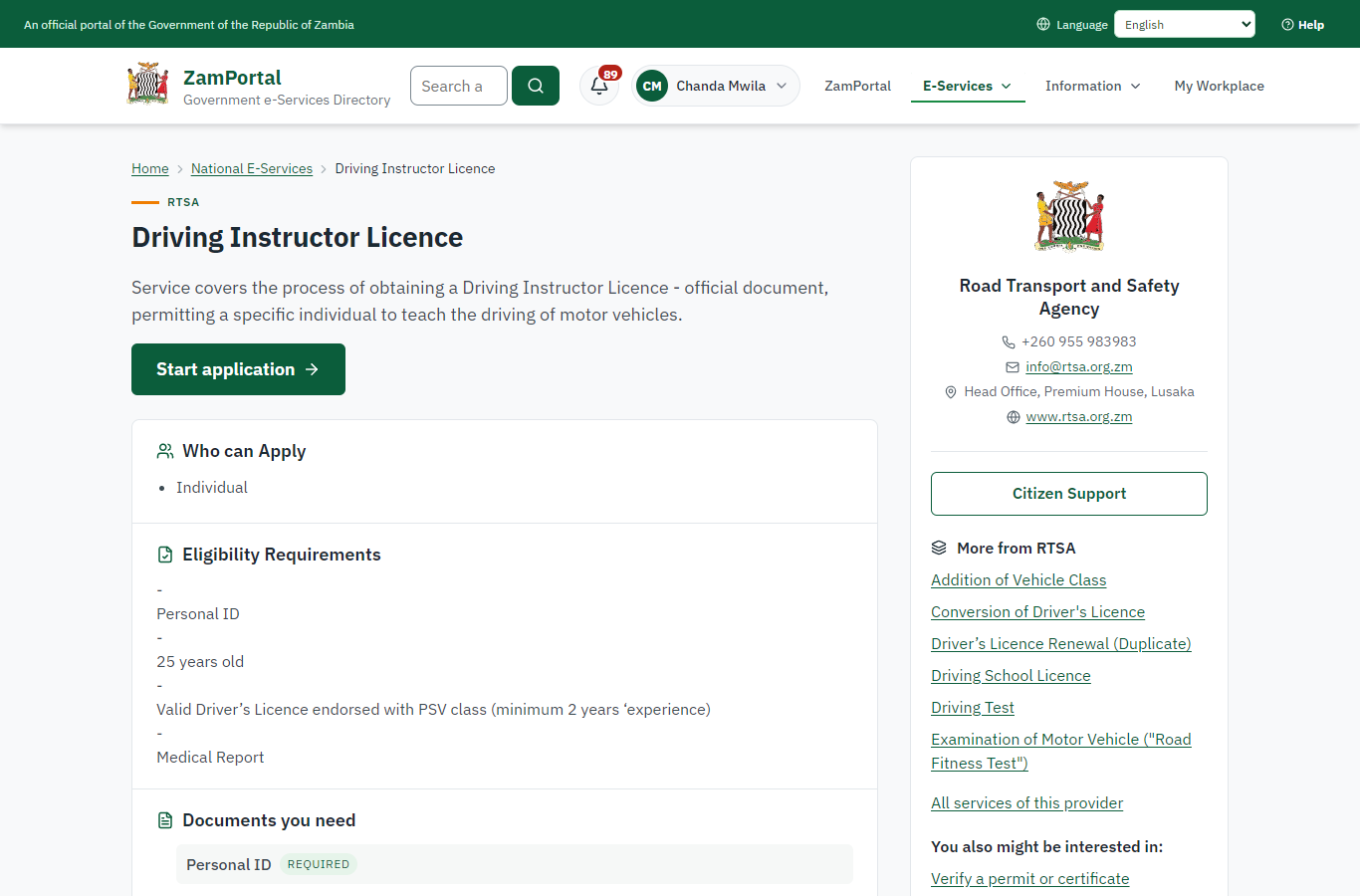Open Verify a permit or certificate link

[x=1030, y=879]
